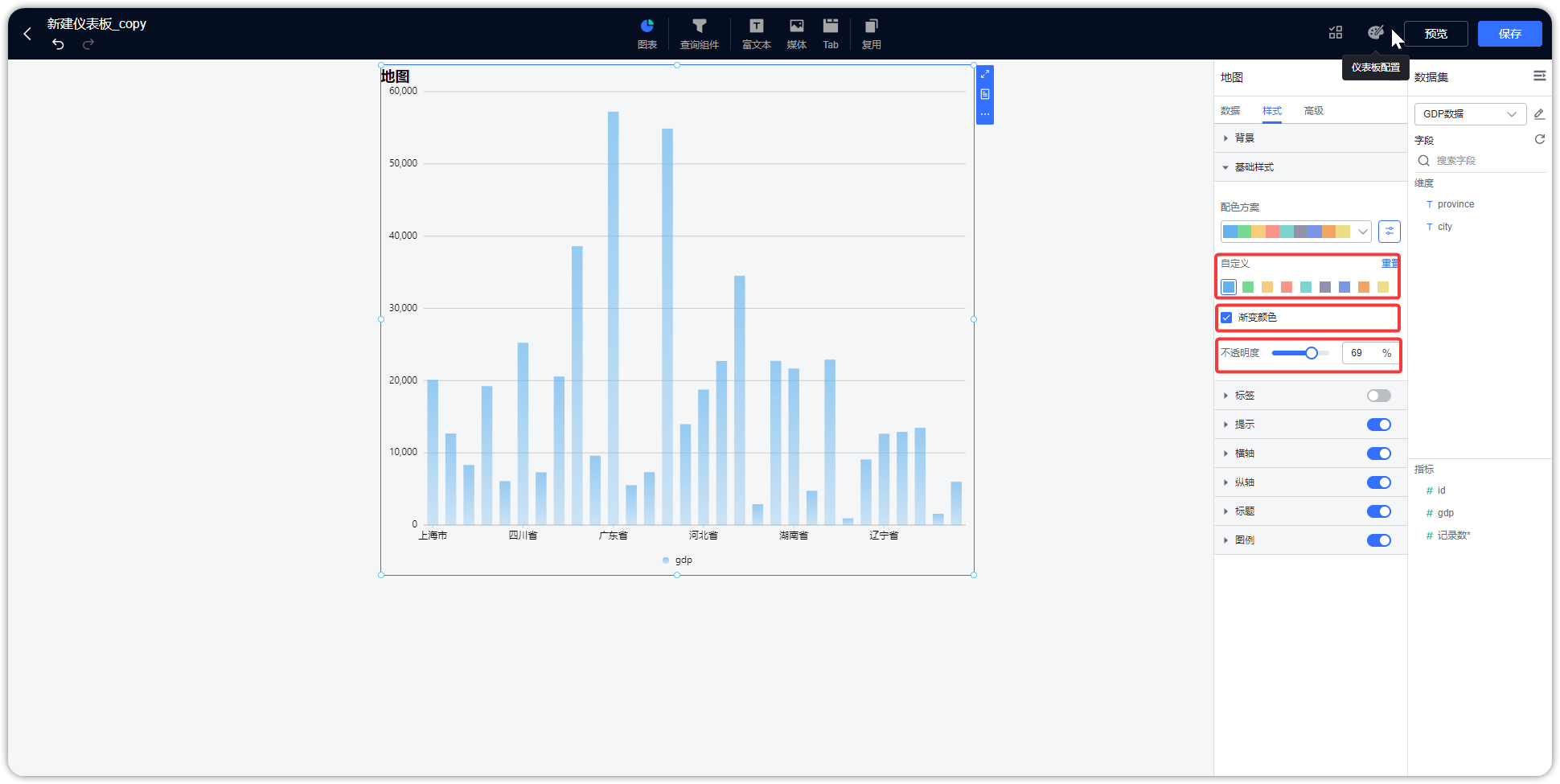Enable the 标签 label toggle
This screenshot has height=784, width=1560.
[x=1379, y=396]
